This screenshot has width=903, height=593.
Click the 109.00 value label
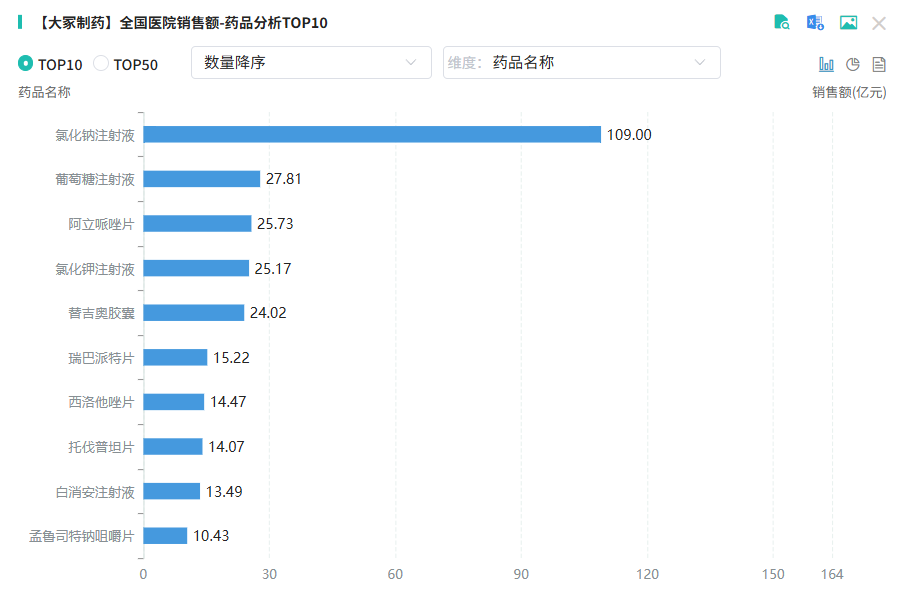pos(629,135)
